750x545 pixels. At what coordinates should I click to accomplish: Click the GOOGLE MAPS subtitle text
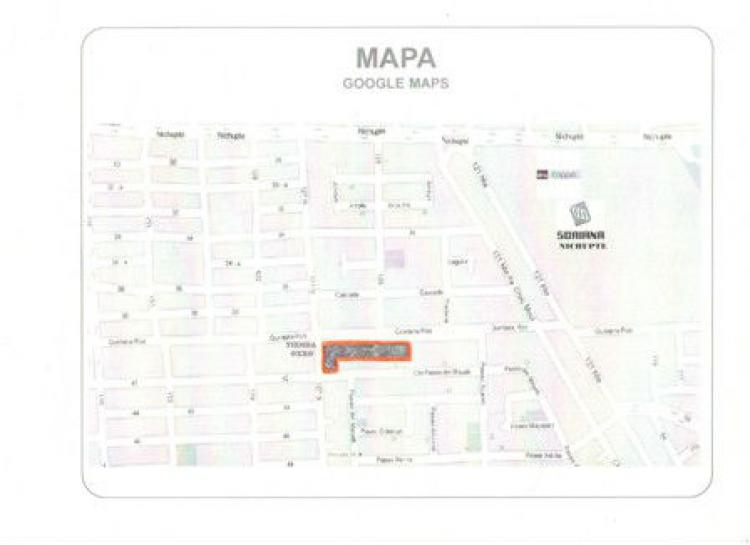click(x=396, y=83)
